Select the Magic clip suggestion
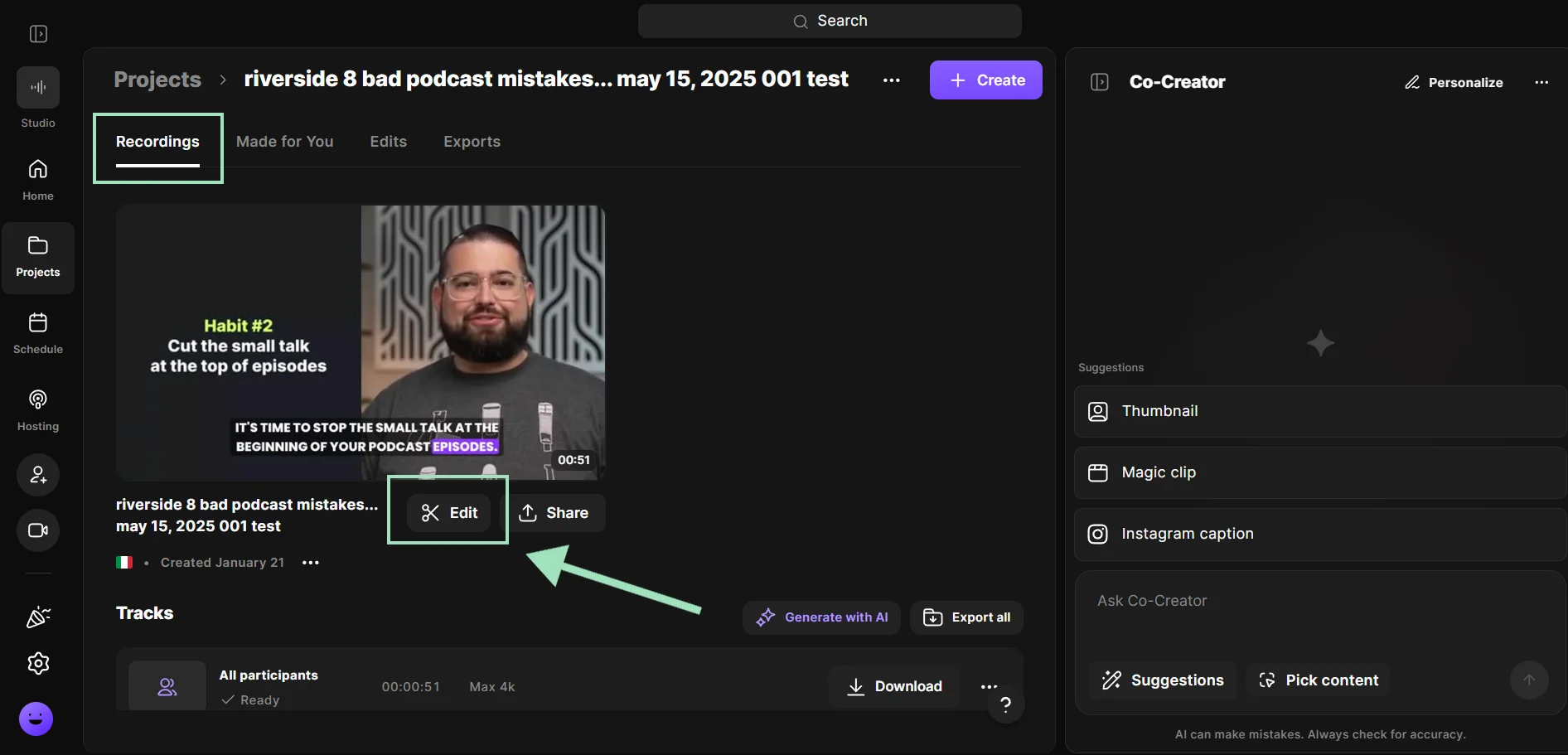This screenshot has height=755, width=1568. click(1321, 472)
